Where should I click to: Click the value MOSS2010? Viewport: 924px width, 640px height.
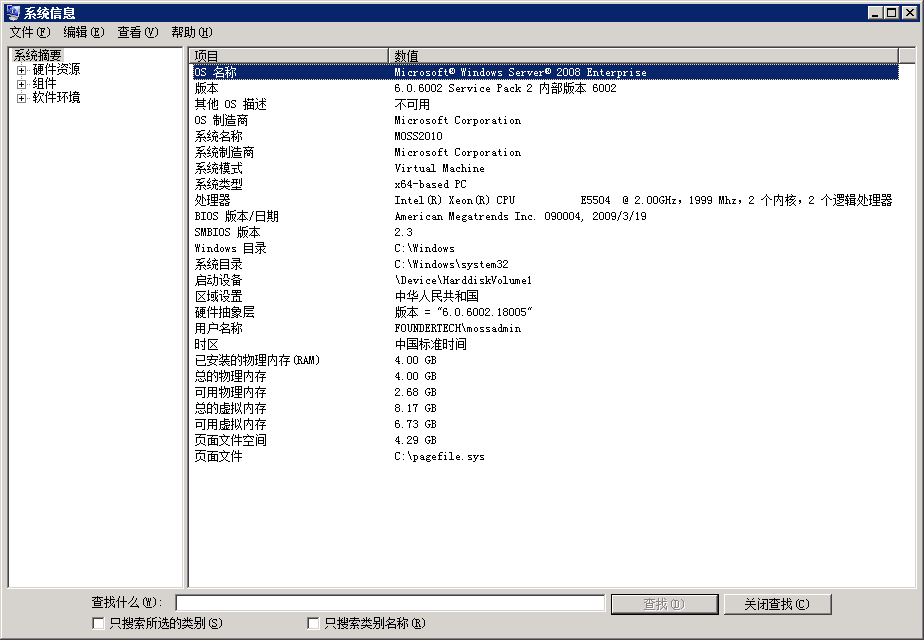[x=418, y=136]
